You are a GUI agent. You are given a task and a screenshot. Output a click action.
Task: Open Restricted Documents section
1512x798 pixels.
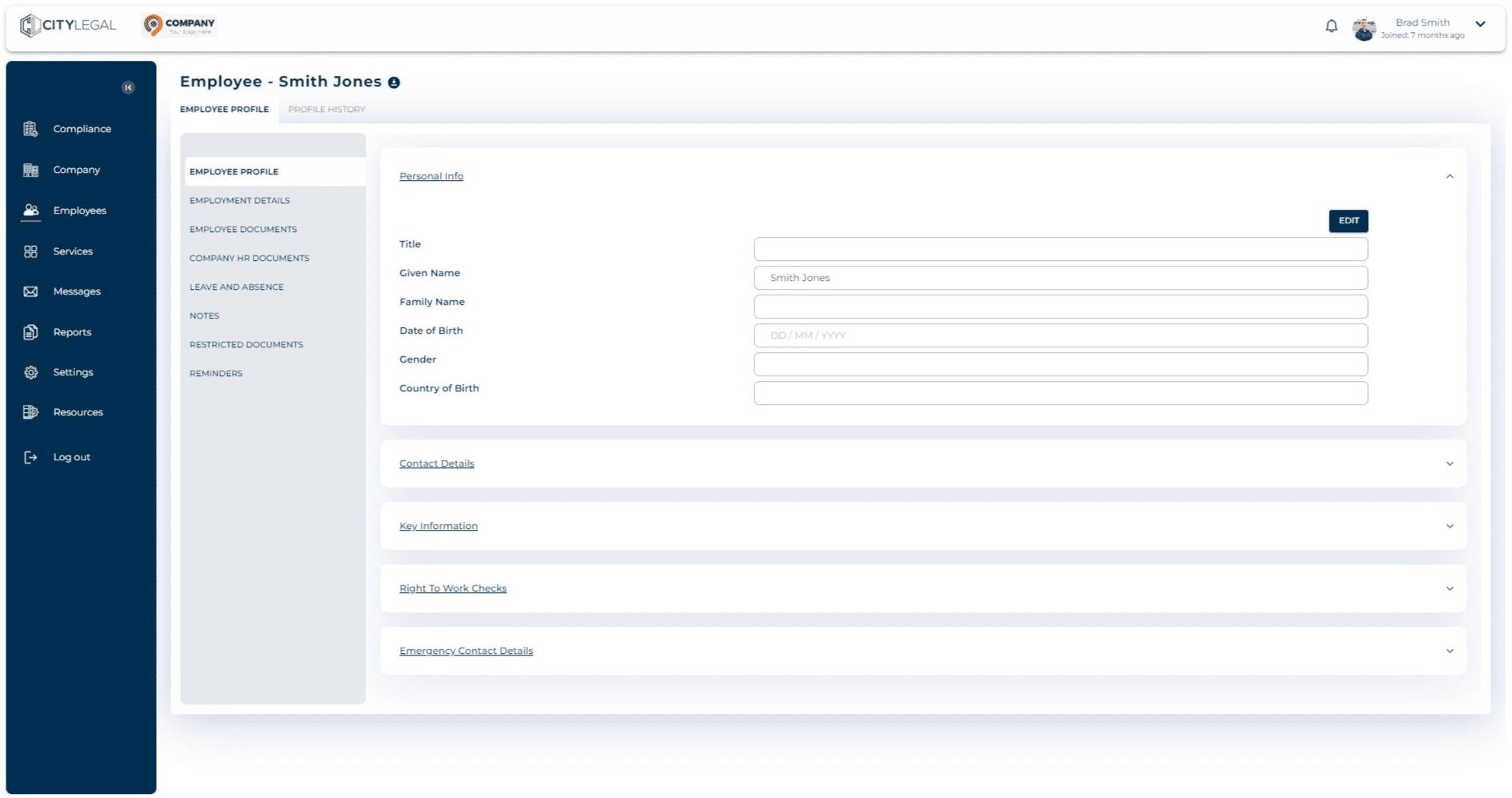246,345
